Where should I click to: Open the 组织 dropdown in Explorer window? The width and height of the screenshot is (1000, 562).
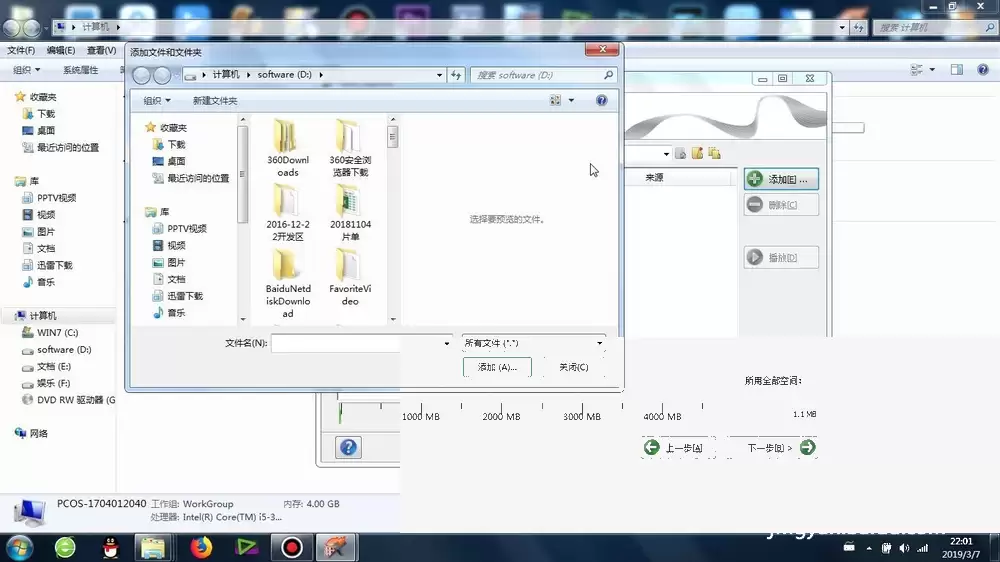[x=27, y=70]
